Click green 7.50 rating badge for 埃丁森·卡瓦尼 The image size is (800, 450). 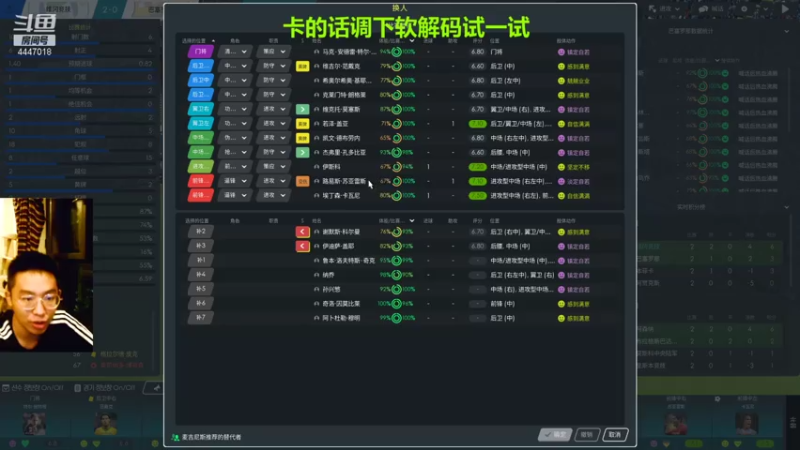(x=478, y=196)
